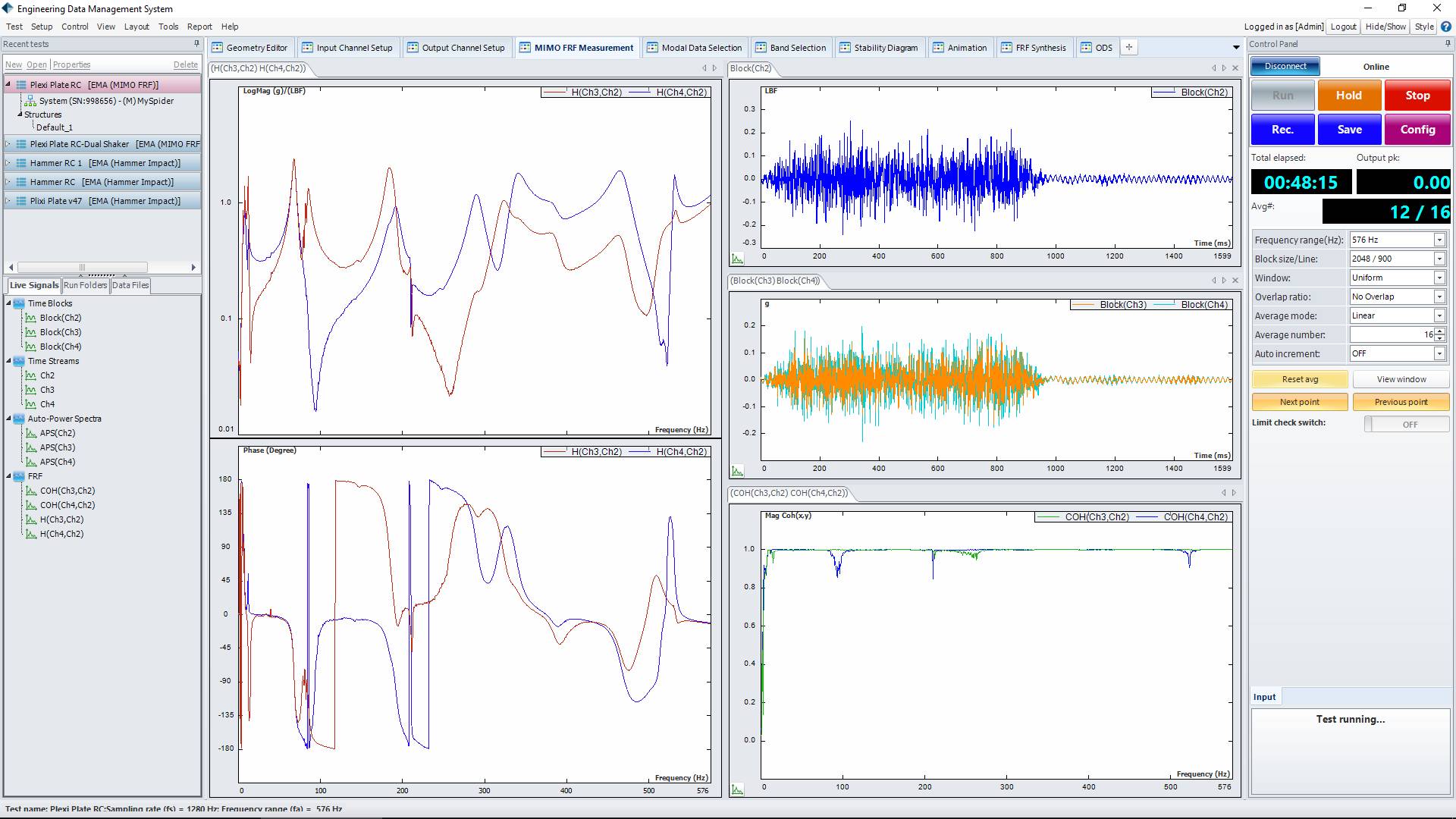Open the Report menu
1456x819 pixels.
[199, 27]
